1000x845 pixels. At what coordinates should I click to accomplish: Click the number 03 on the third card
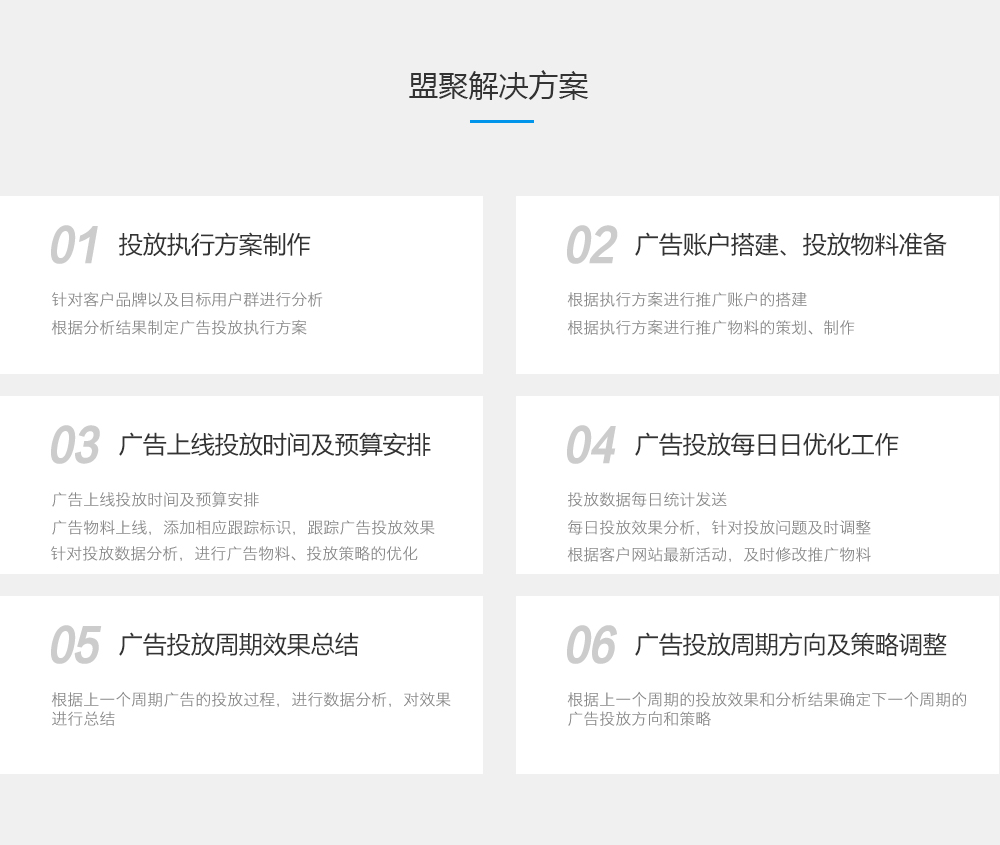point(75,446)
